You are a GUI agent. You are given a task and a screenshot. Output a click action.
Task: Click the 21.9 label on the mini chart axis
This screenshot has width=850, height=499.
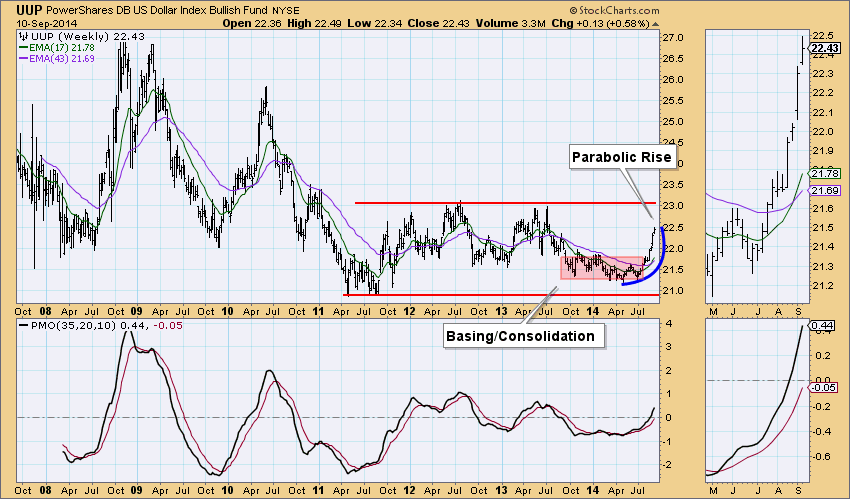point(822,151)
